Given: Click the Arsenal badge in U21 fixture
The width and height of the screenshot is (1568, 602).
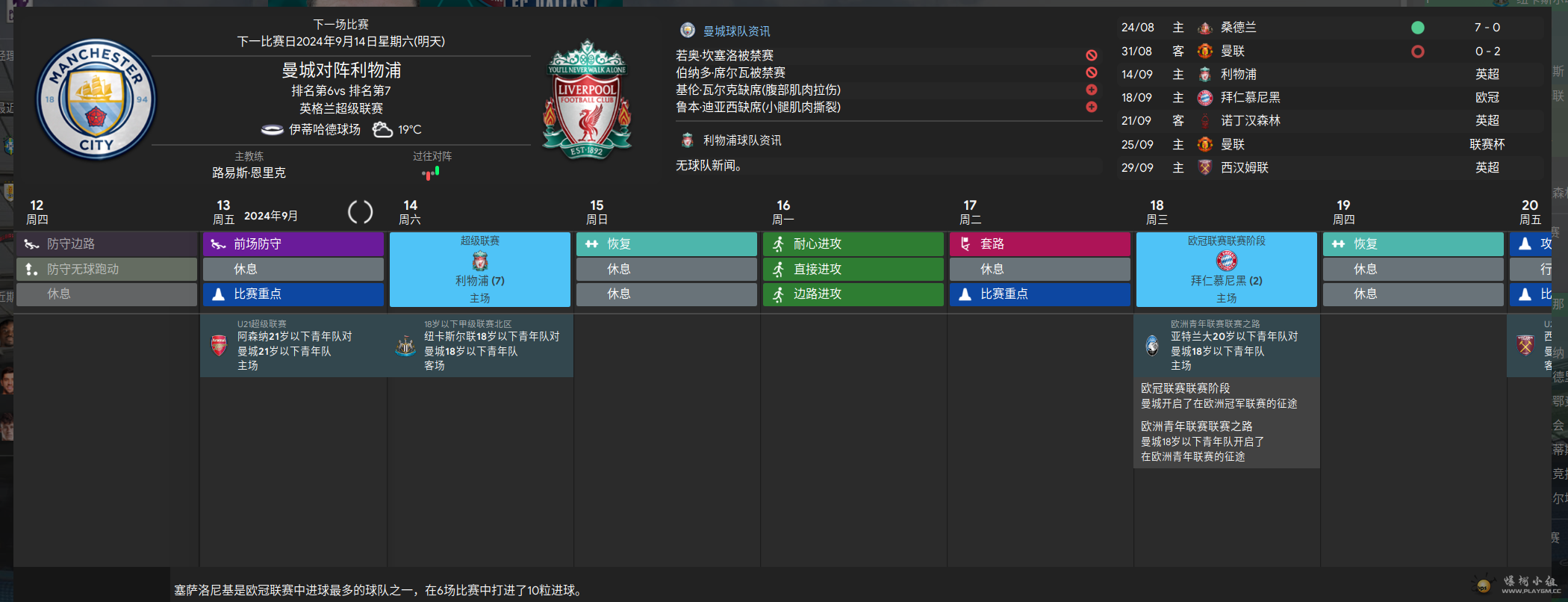Looking at the screenshot, I should [219, 345].
